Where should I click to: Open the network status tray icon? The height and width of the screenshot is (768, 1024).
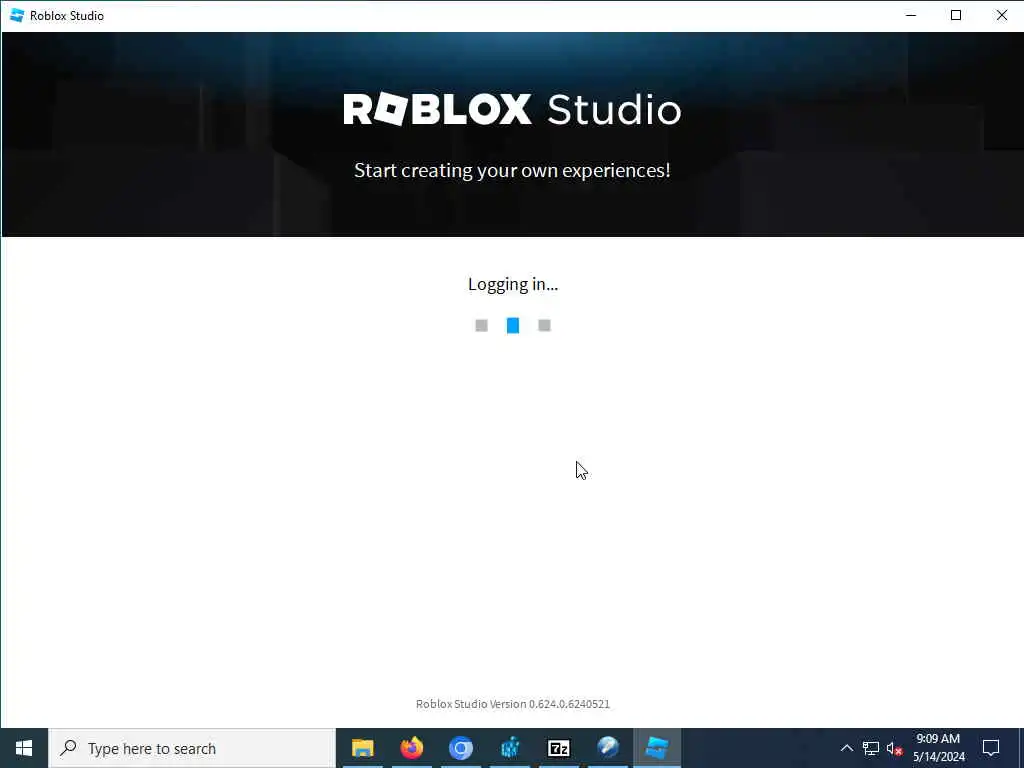(x=871, y=748)
